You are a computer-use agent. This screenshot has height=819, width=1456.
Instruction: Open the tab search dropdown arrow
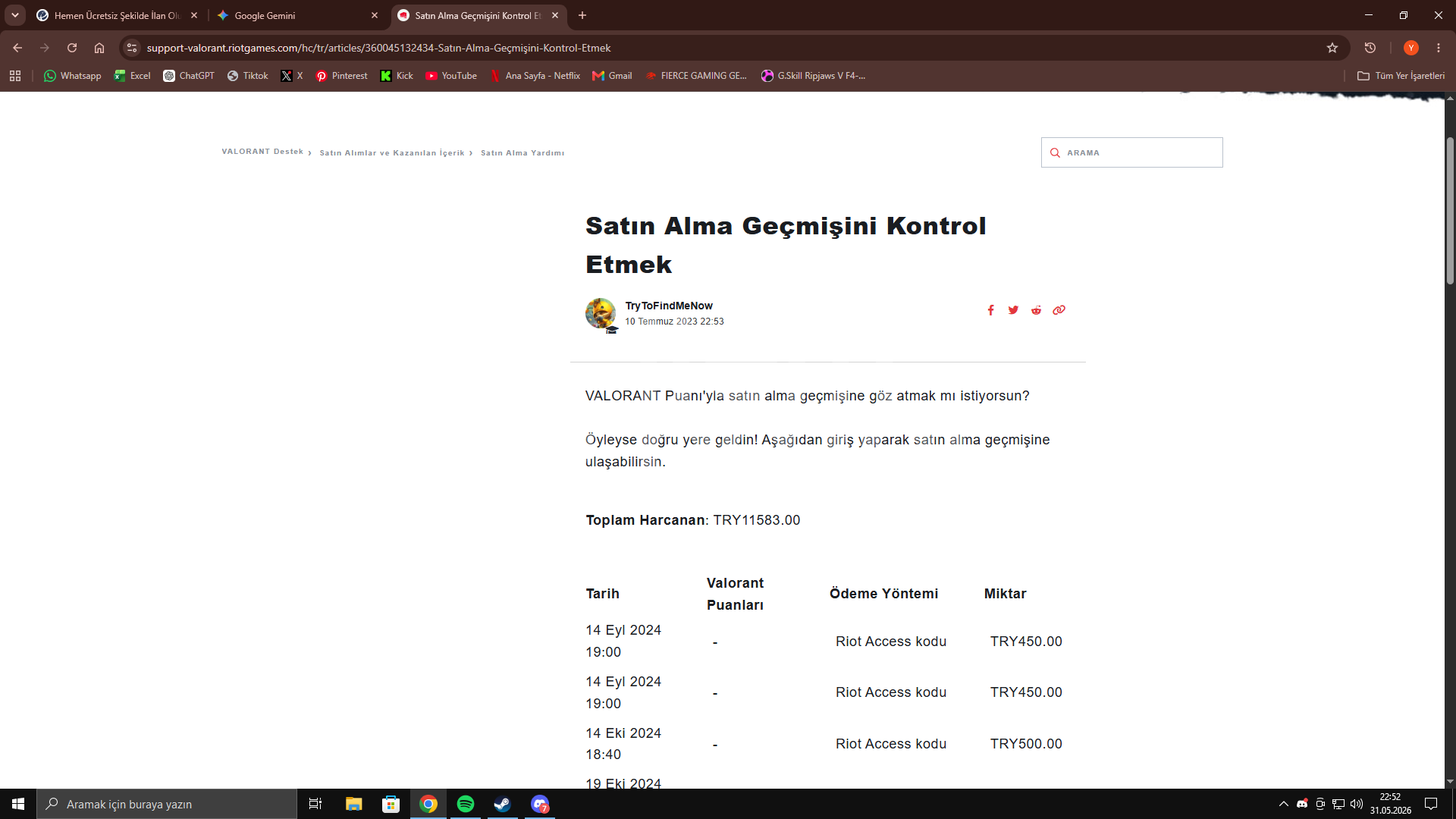[x=15, y=15]
